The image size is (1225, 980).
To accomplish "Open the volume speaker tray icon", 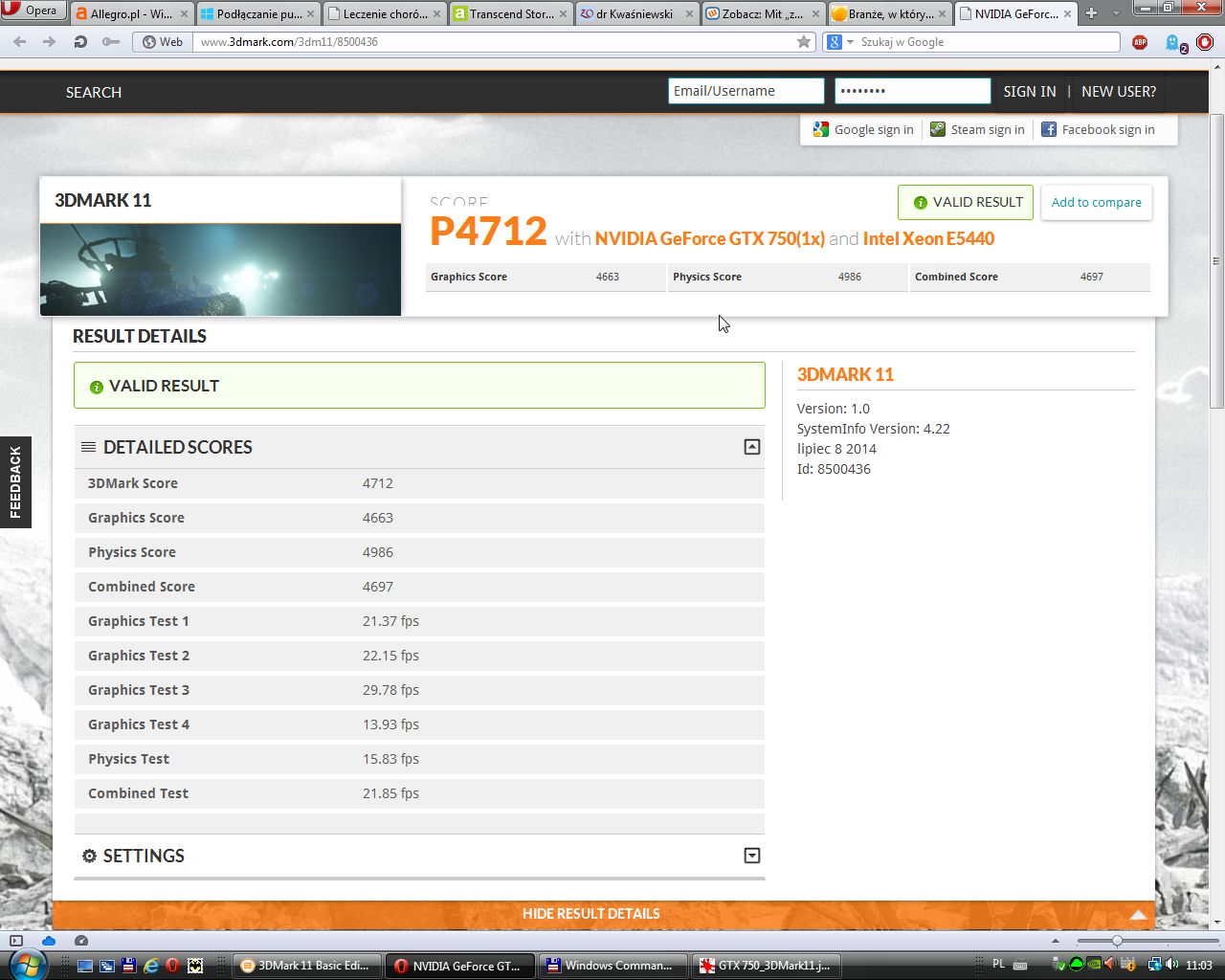I will point(1173,965).
